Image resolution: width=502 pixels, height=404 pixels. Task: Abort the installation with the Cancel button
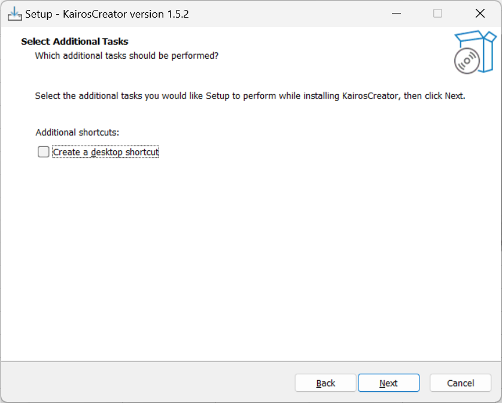460,383
